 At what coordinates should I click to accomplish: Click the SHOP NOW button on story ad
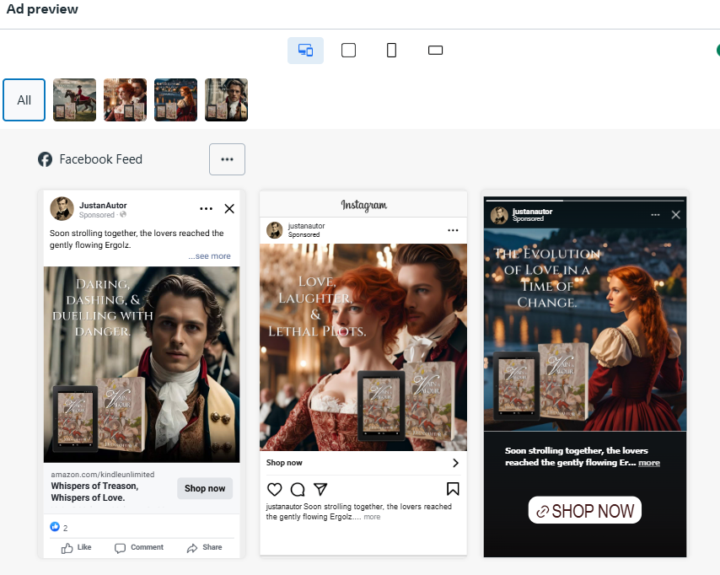585,511
